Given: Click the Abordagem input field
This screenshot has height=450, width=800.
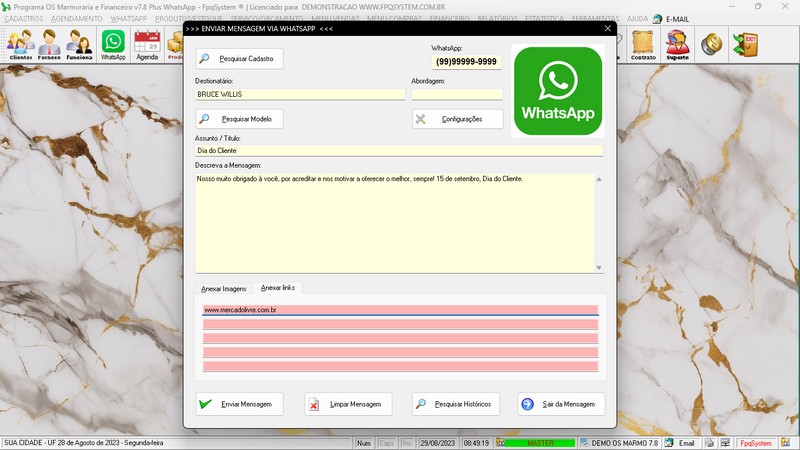Looking at the screenshot, I should [x=457, y=94].
